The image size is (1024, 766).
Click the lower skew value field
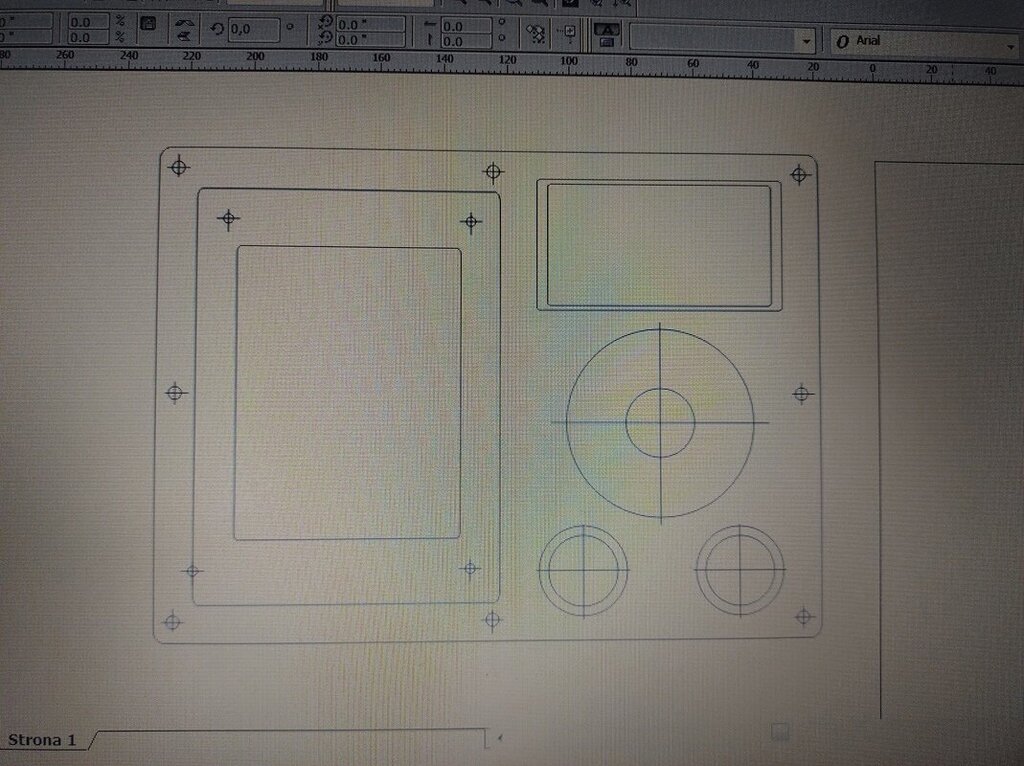tap(466, 41)
